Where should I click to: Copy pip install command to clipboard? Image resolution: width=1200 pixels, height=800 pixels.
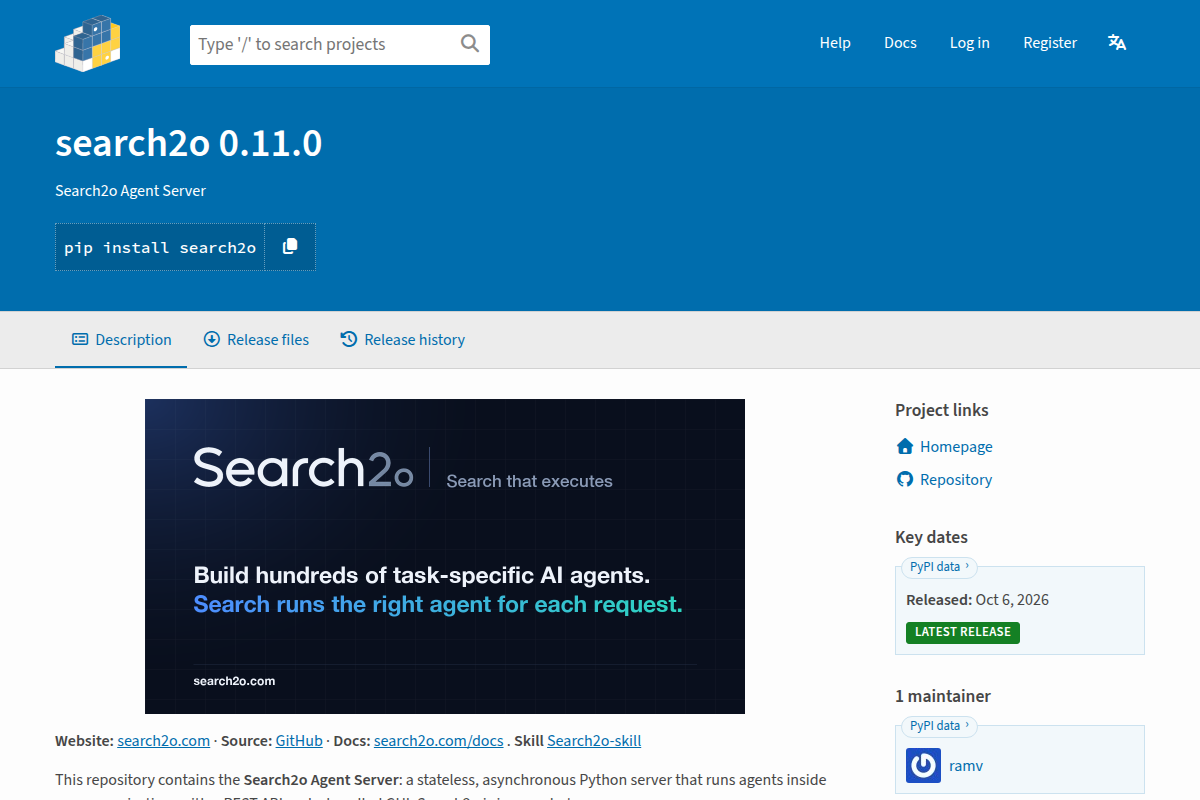290,247
